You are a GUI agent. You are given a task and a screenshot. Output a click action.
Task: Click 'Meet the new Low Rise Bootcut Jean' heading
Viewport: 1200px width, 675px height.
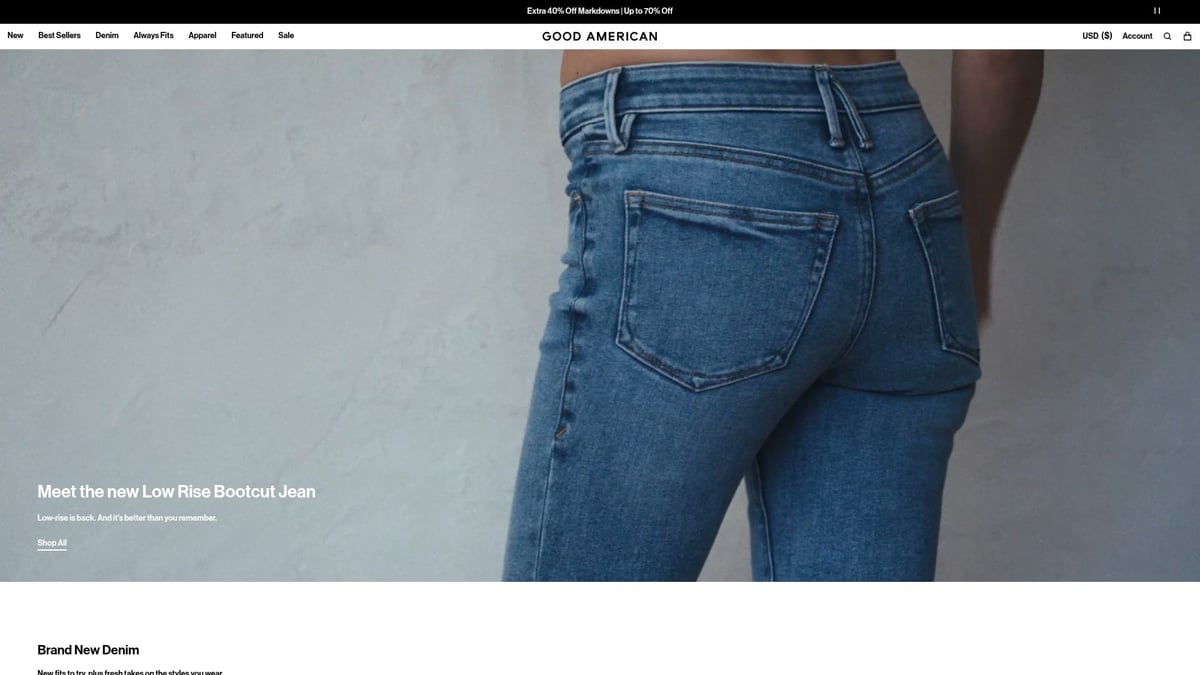(x=176, y=491)
